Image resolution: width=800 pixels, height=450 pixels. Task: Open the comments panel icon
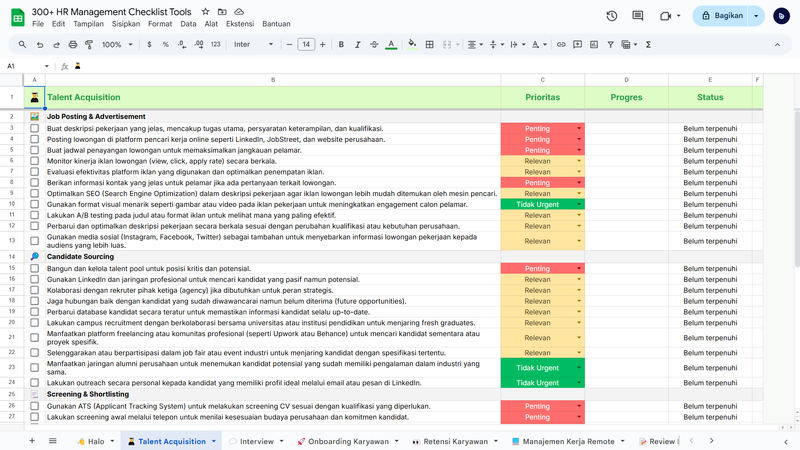pyautogui.click(x=638, y=16)
